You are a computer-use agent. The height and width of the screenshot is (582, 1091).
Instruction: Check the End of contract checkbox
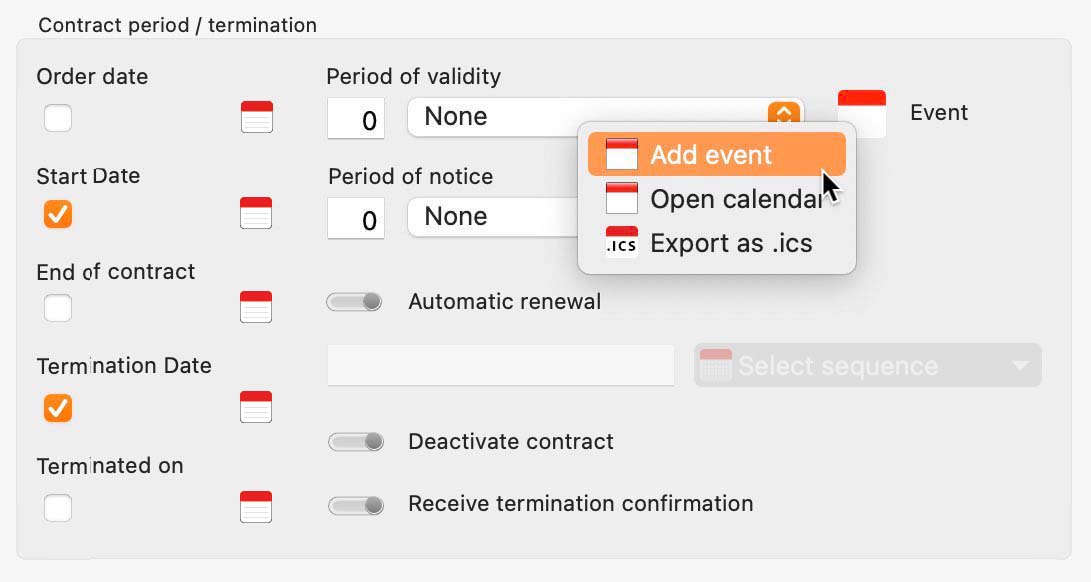[58, 308]
